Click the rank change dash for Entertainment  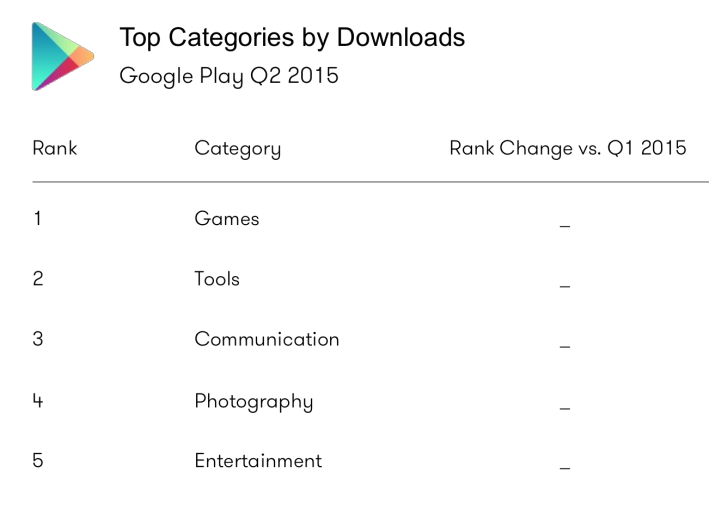pyautogui.click(x=565, y=468)
